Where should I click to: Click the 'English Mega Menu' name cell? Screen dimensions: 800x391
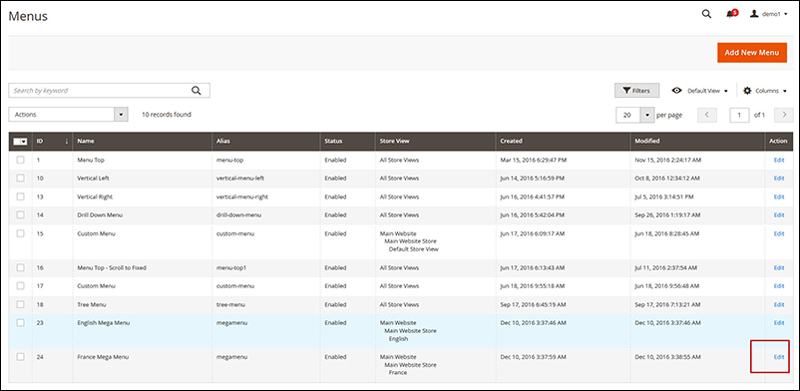pyautogui.click(x=103, y=323)
